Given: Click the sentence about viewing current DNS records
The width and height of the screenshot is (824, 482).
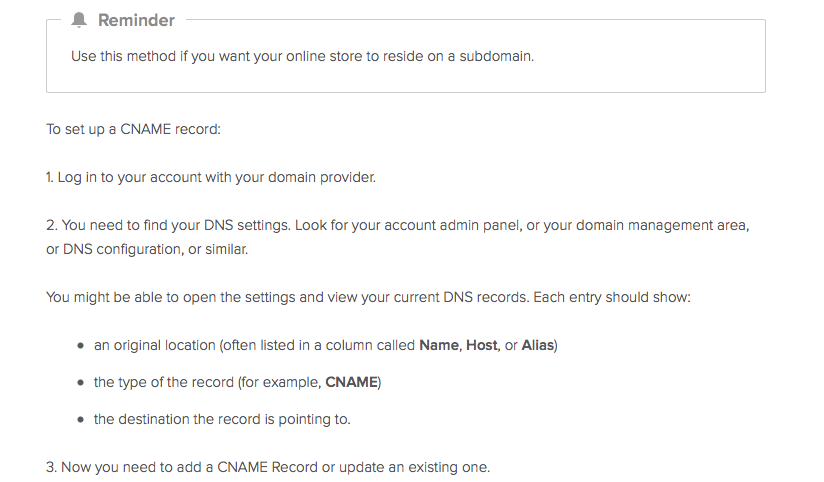Looking at the screenshot, I should [x=367, y=297].
